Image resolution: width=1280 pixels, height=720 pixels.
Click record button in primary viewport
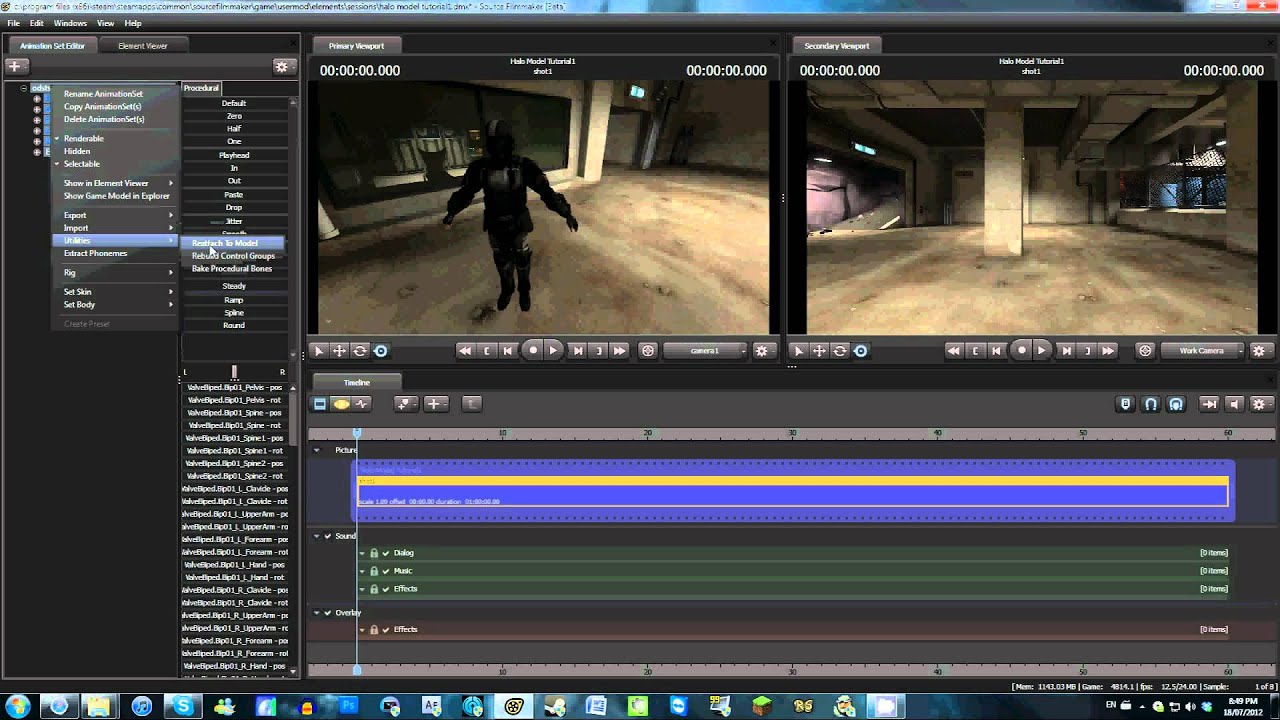(x=532, y=351)
